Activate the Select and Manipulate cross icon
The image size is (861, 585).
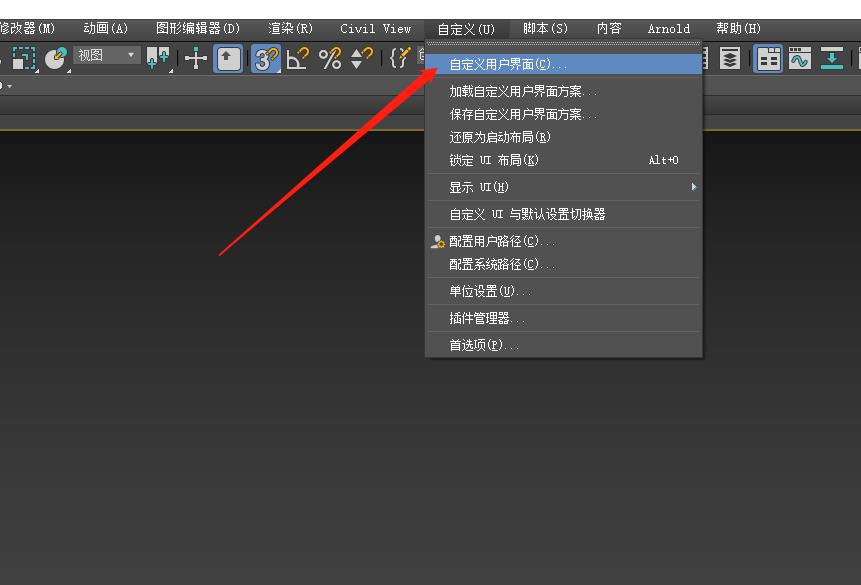tap(195, 58)
